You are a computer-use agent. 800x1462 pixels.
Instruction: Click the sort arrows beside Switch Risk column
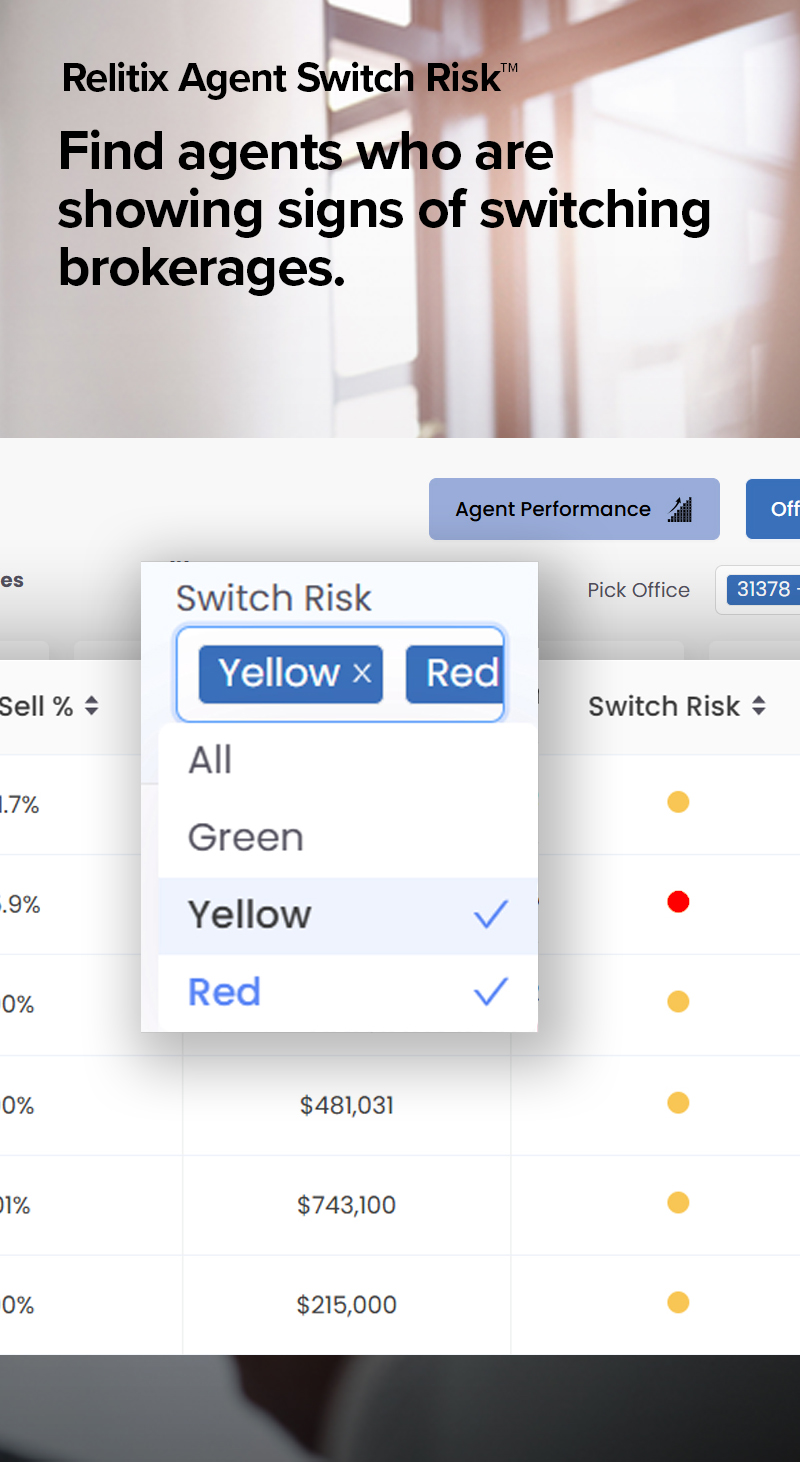point(761,706)
